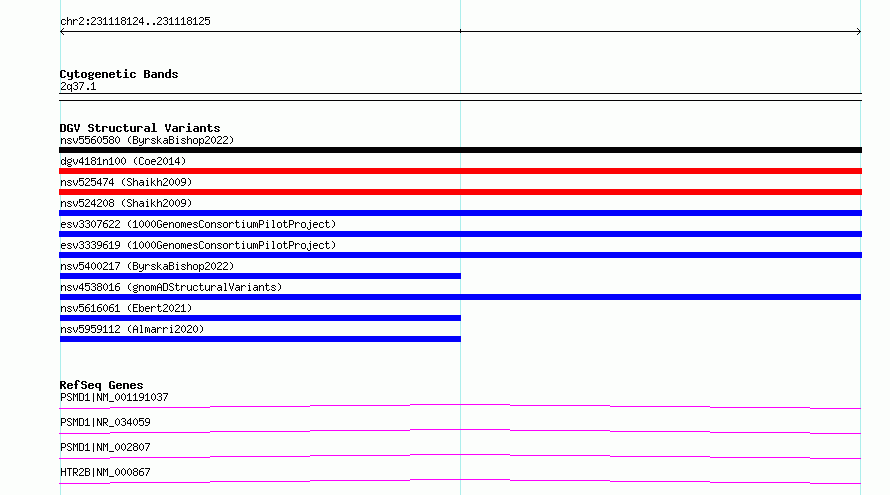Select PSMD1|NM_002807 transcript label

click(x=105, y=447)
